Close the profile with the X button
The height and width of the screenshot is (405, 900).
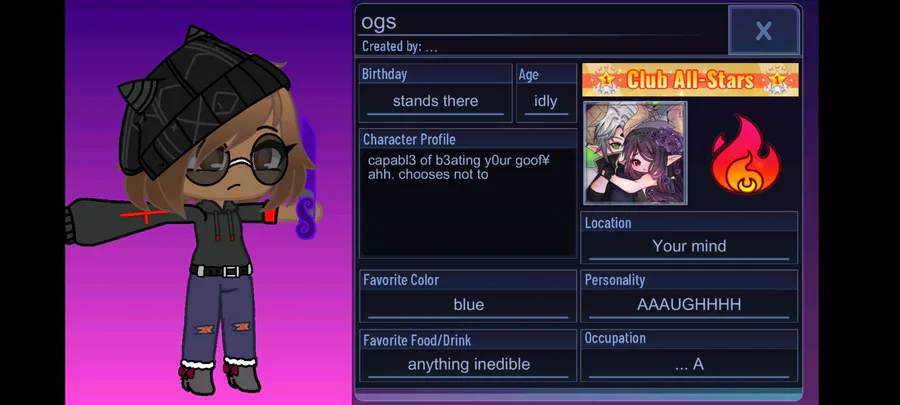point(763,30)
